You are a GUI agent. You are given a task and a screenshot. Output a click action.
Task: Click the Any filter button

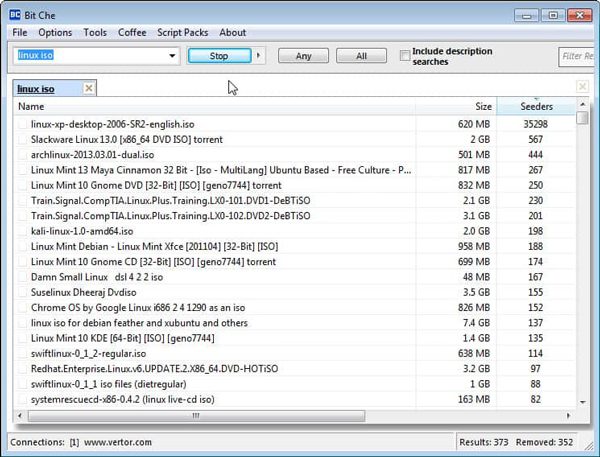304,56
